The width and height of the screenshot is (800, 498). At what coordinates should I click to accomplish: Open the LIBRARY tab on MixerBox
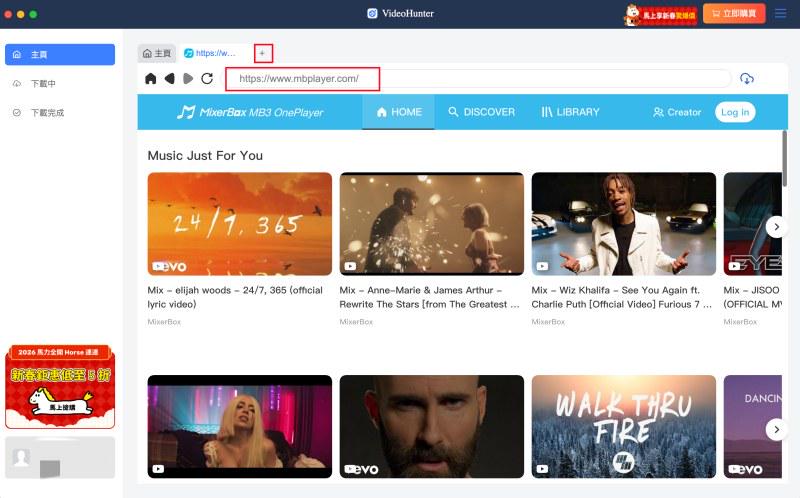pyautogui.click(x=570, y=112)
